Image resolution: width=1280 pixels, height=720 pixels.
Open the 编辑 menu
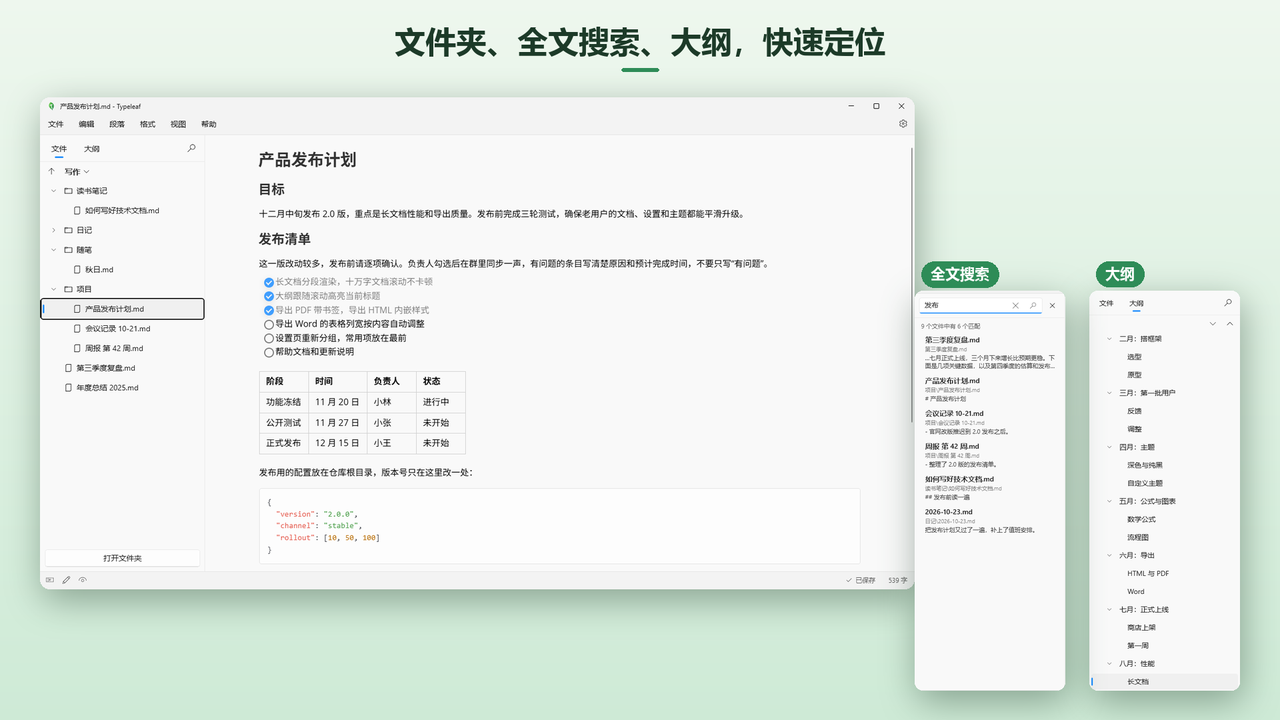click(86, 124)
